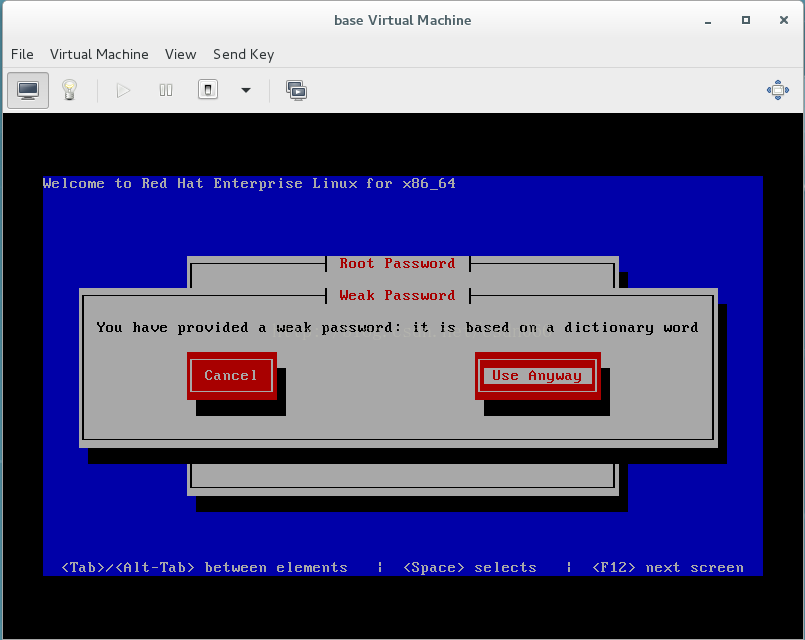Maximize the base Virtual Machine window
The height and width of the screenshot is (640, 805).
pyautogui.click(x=746, y=20)
